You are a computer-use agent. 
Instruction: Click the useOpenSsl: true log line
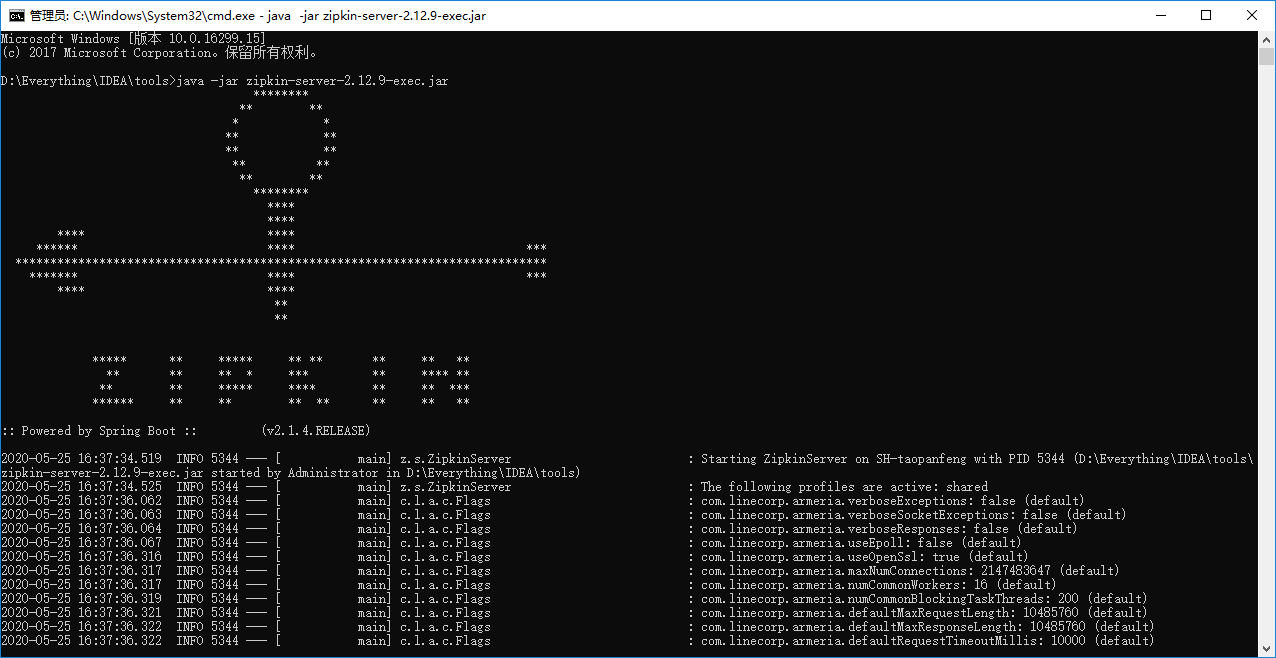coord(515,556)
